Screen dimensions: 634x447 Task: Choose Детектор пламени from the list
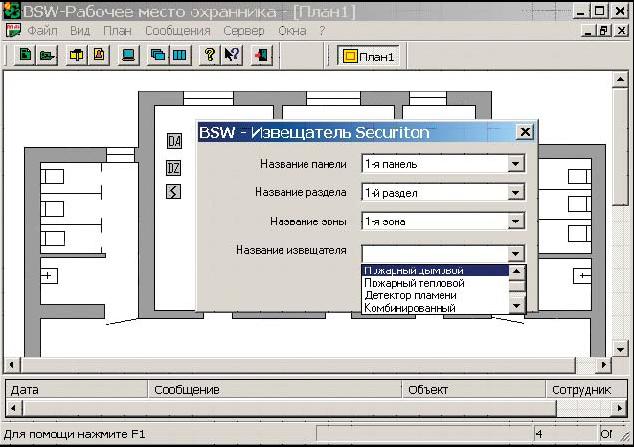click(435, 295)
